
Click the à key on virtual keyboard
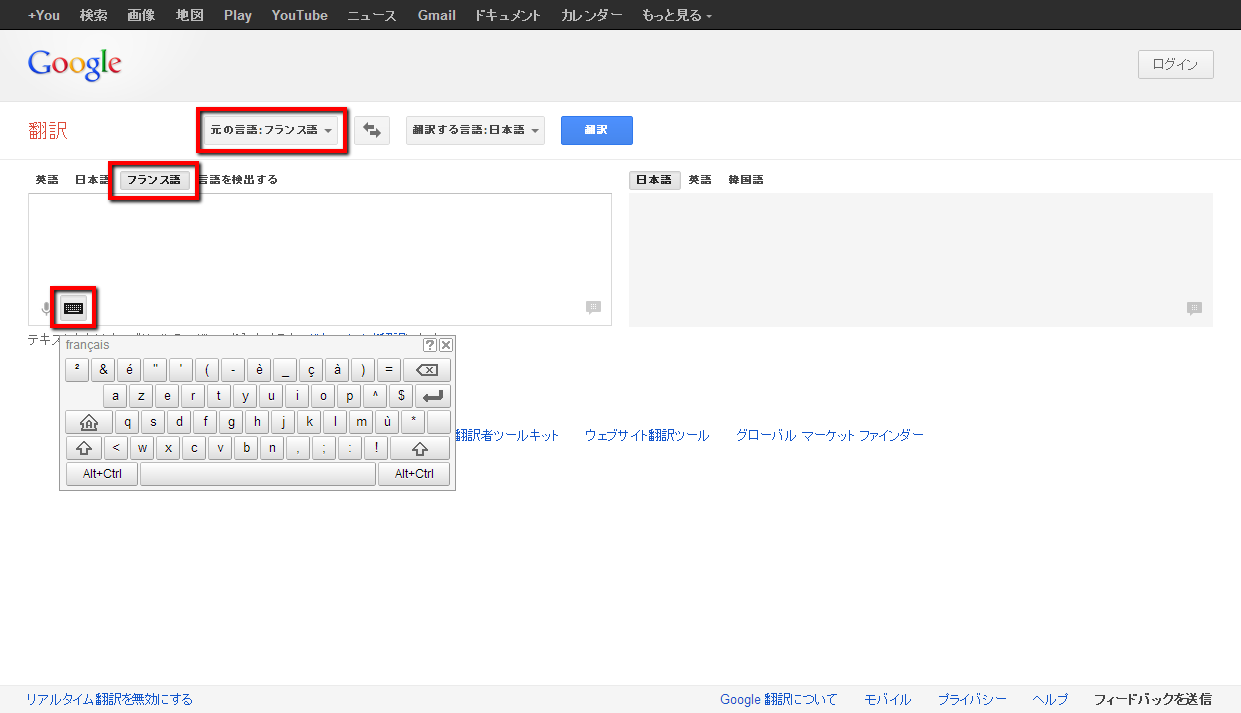tap(337, 370)
